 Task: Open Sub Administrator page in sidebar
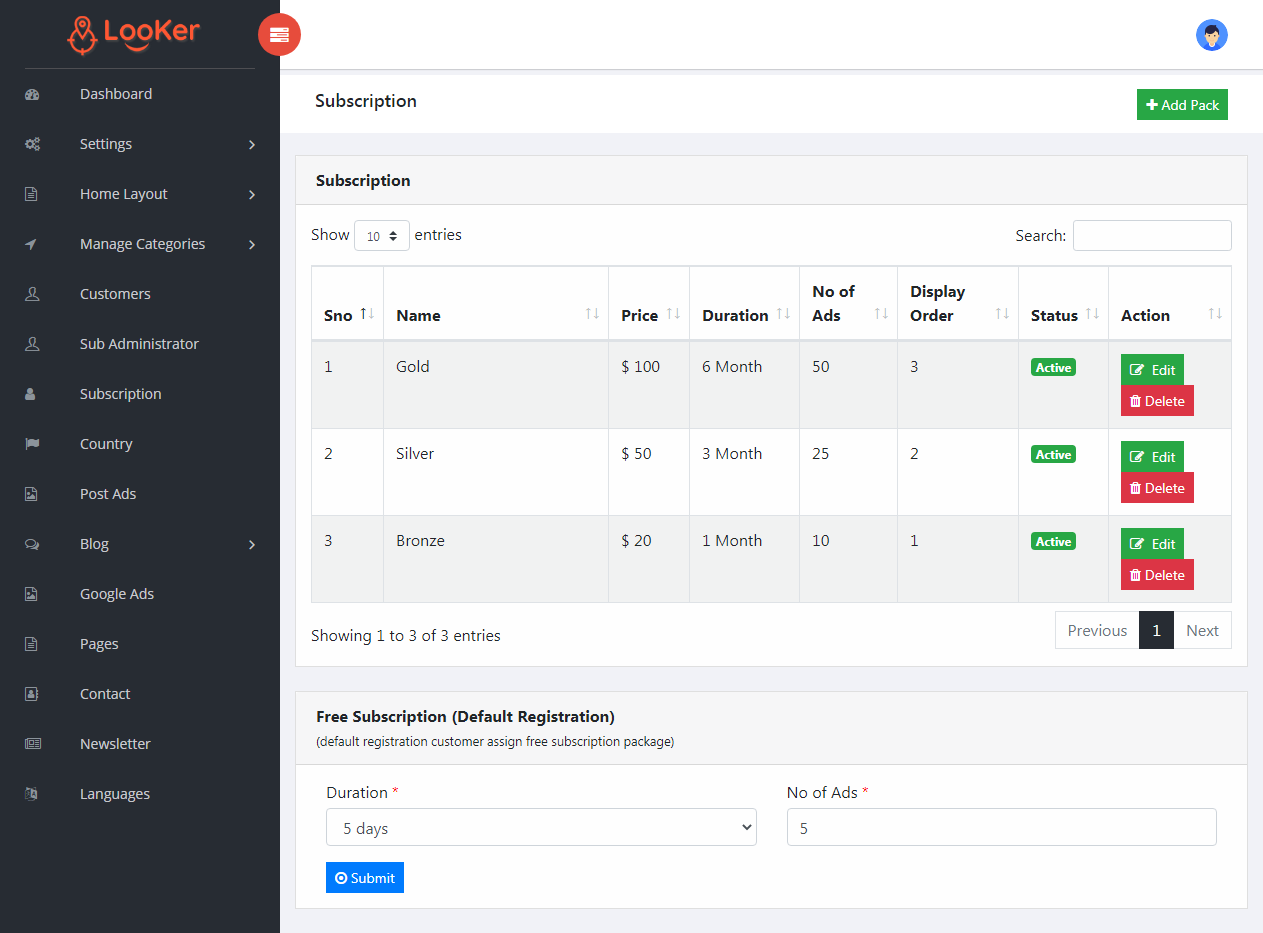[140, 344]
